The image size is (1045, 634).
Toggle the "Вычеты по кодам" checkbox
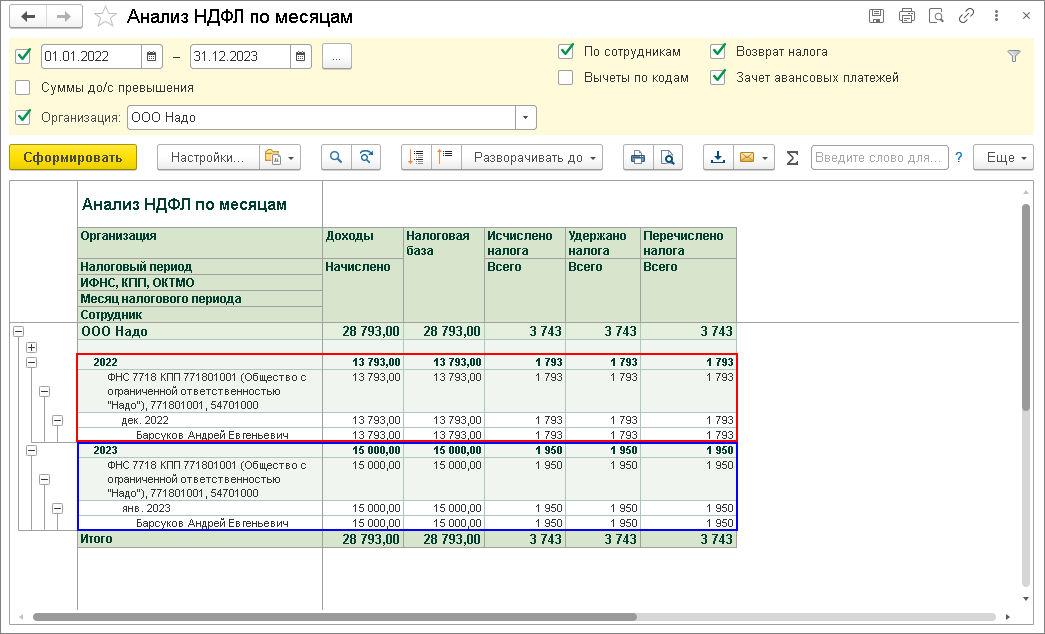point(566,77)
